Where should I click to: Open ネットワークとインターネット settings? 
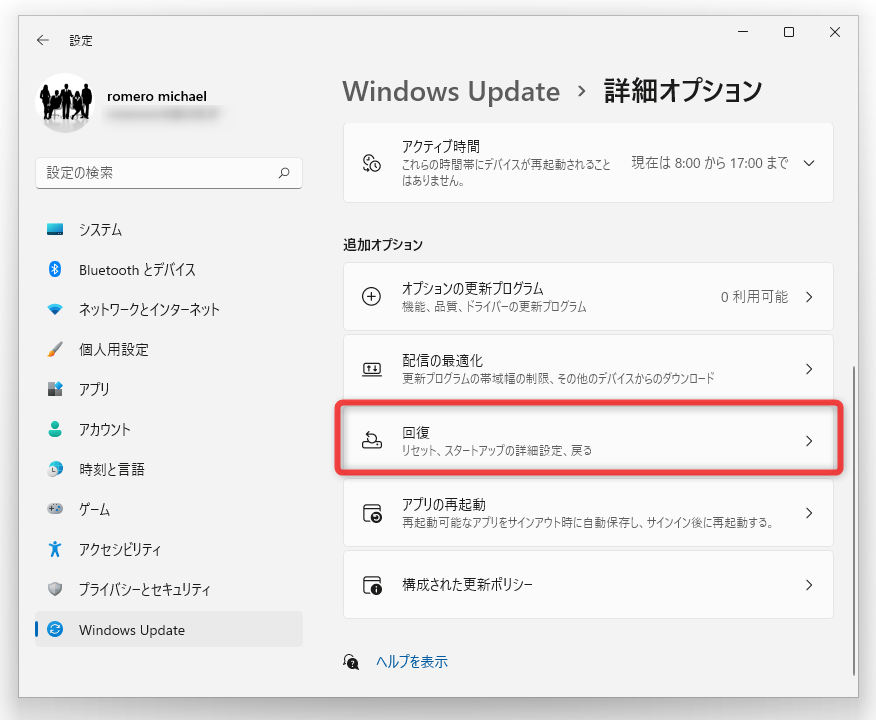(x=169, y=309)
